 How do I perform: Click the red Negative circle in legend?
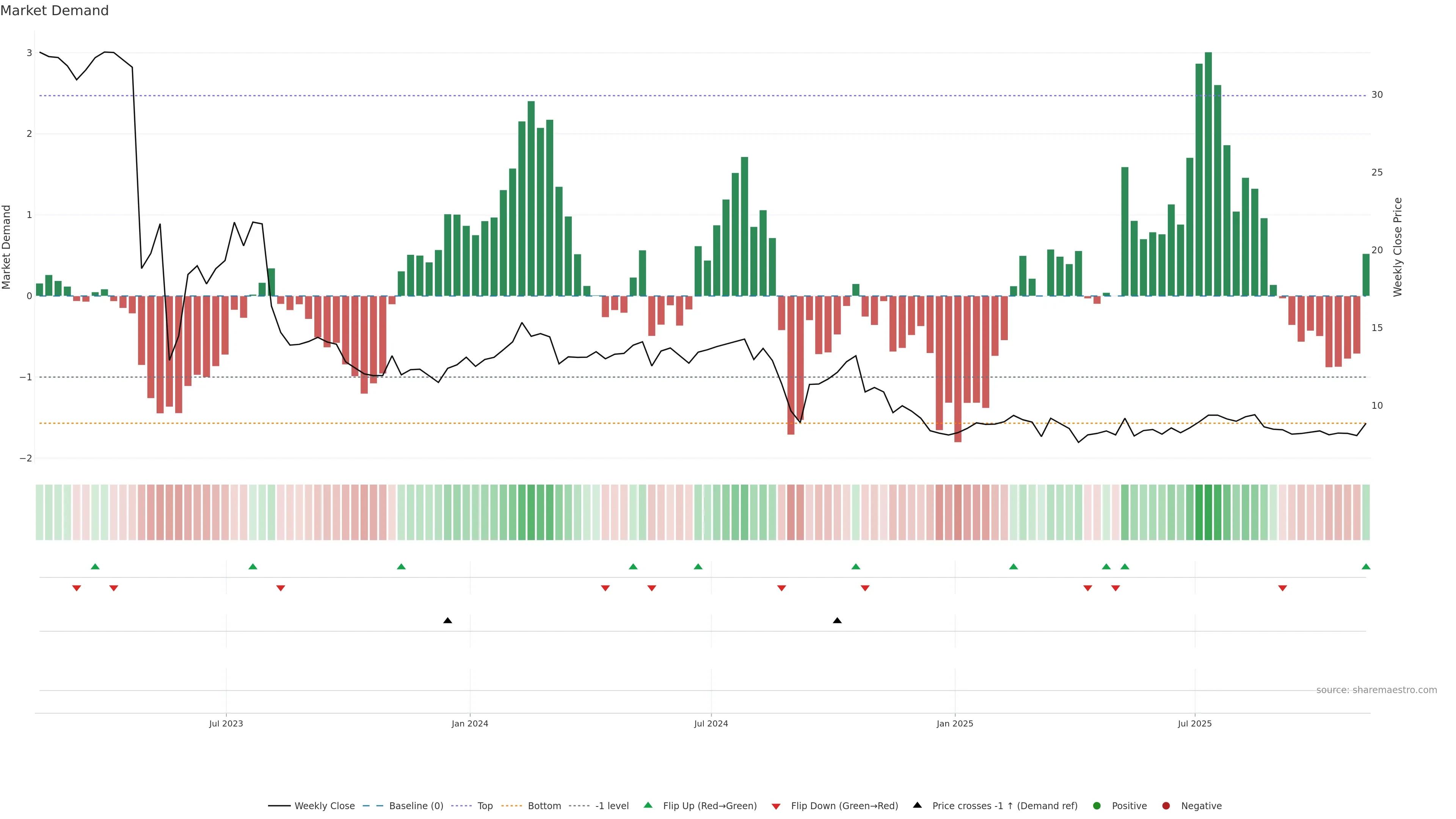click(1166, 805)
